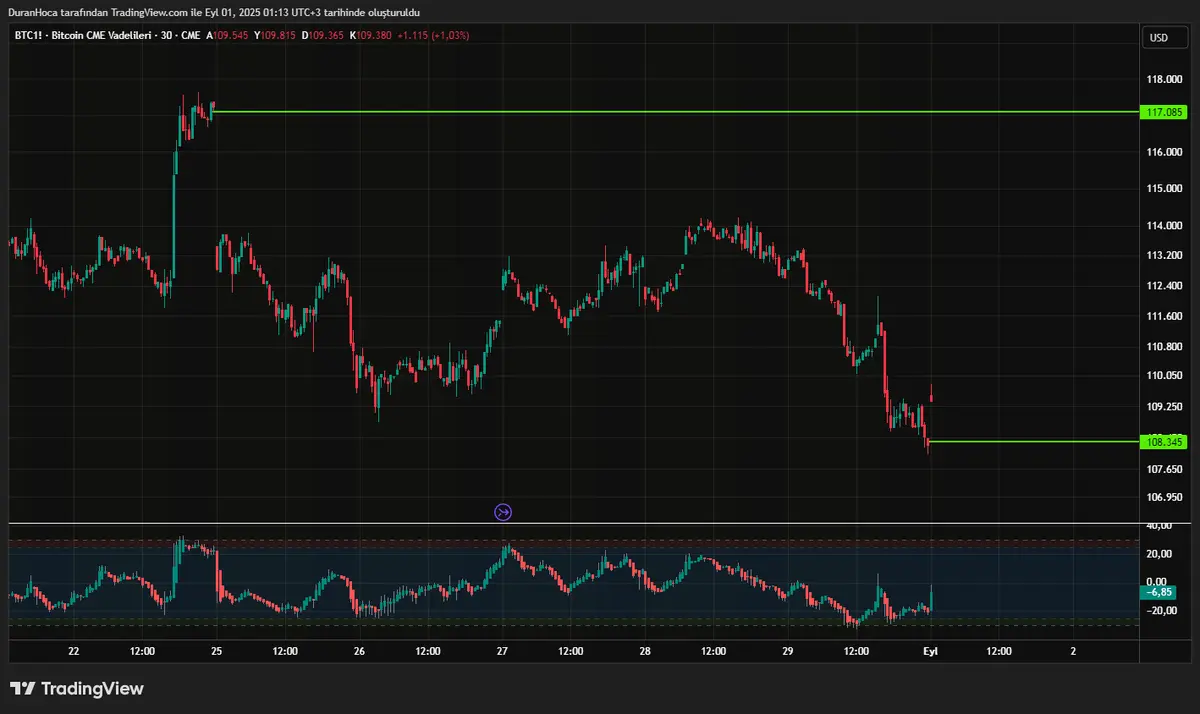
Task: Click the 112.400 price axis label
Action: click(1165, 286)
